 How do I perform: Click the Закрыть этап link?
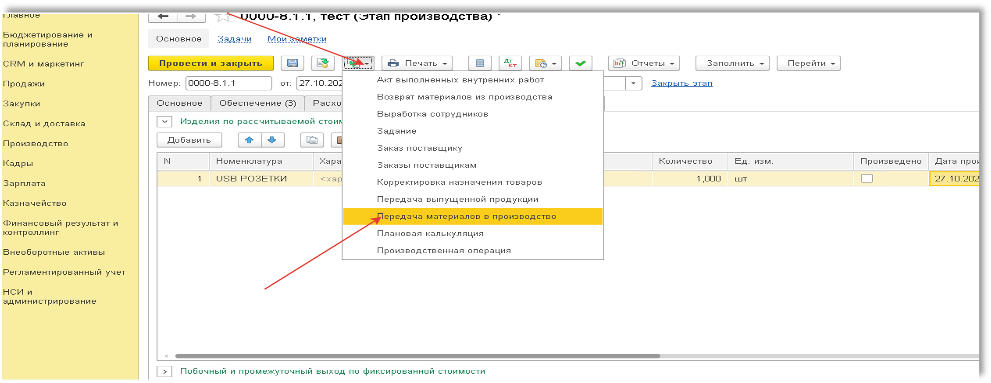click(682, 83)
